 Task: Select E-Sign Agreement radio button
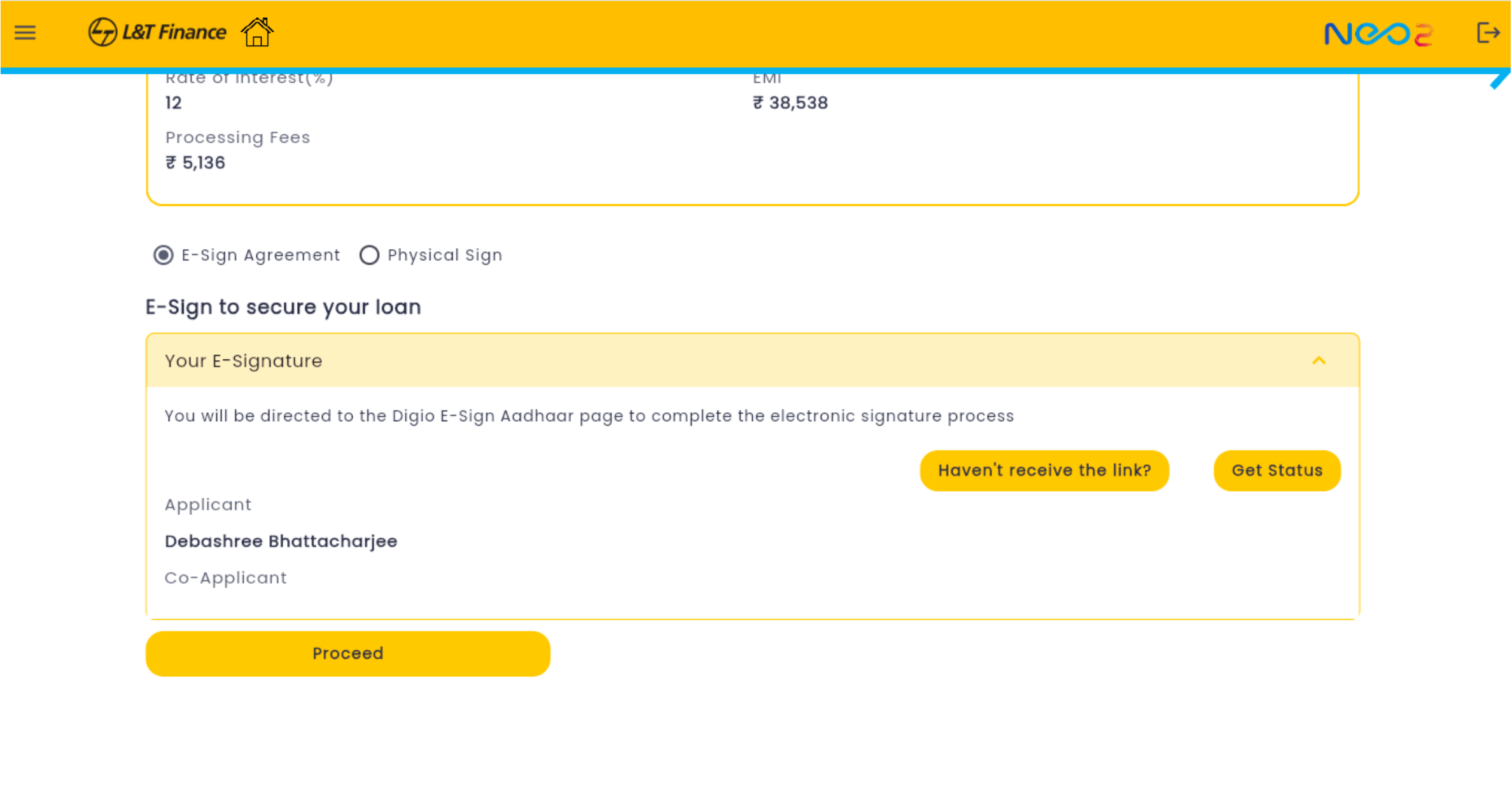click(x=164, y=255)
